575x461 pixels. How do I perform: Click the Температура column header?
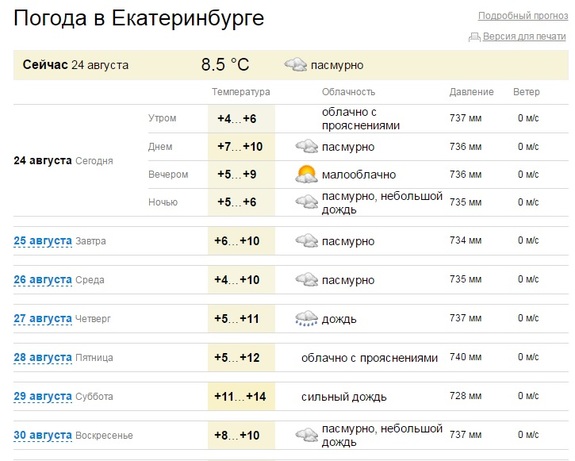coord(241,92)
